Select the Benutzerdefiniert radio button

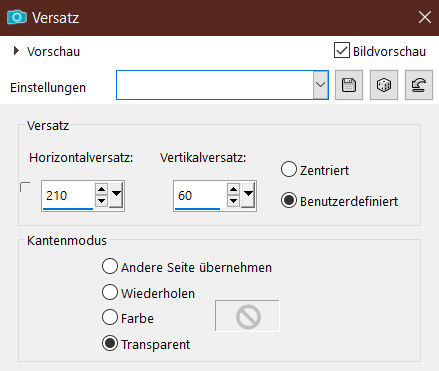pos(289,200)
